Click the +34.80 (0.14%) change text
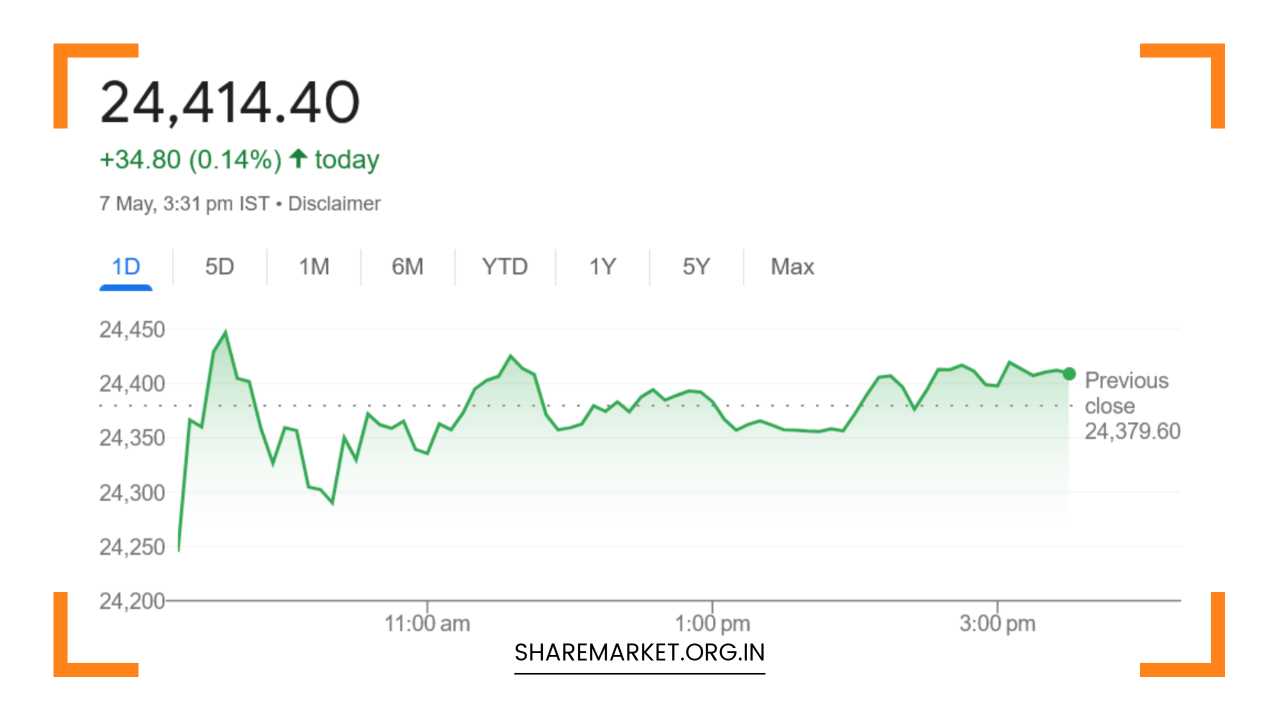 pyautogui.click(x=191, y=160)
